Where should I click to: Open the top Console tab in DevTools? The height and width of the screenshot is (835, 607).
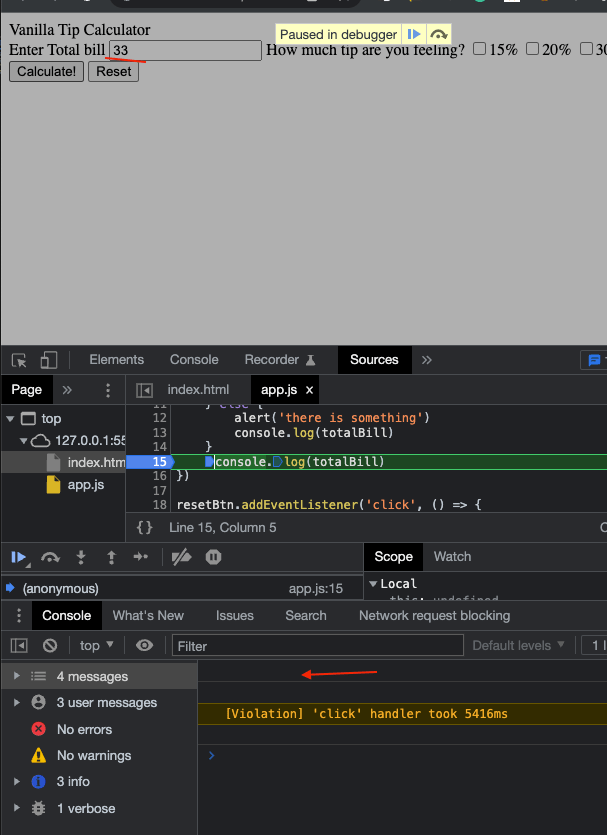(x=194, y=360)
